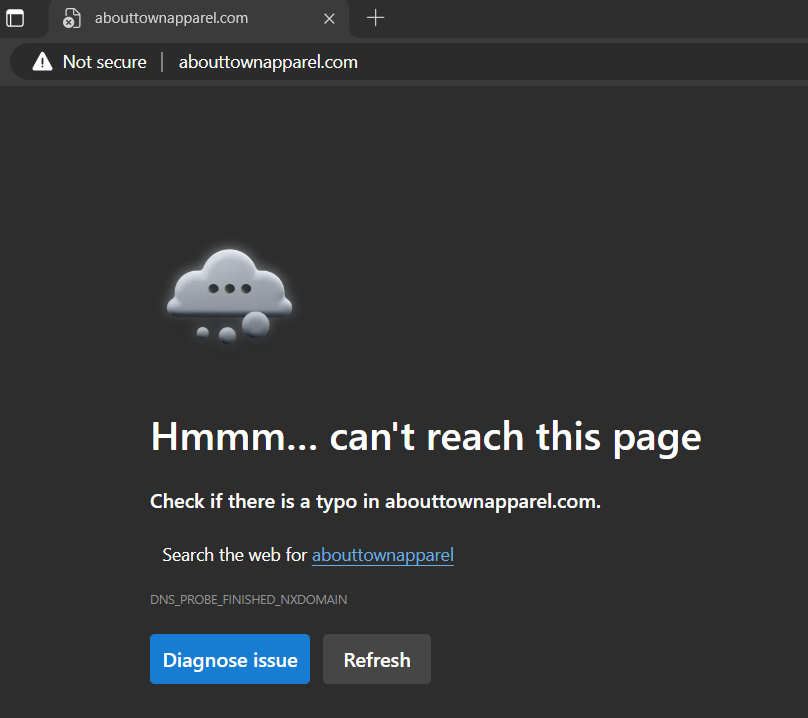Hit the Refresh button

377,660
